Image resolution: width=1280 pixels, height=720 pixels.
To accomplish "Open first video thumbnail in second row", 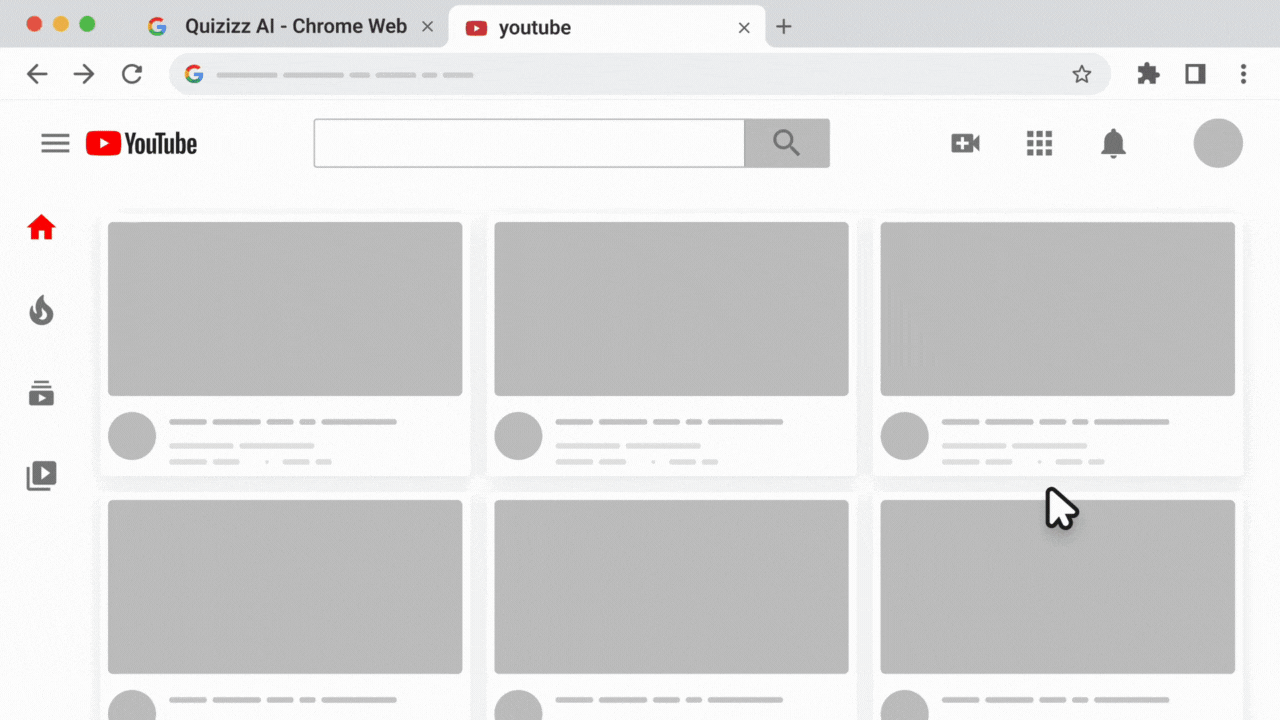I will point(285,587).
